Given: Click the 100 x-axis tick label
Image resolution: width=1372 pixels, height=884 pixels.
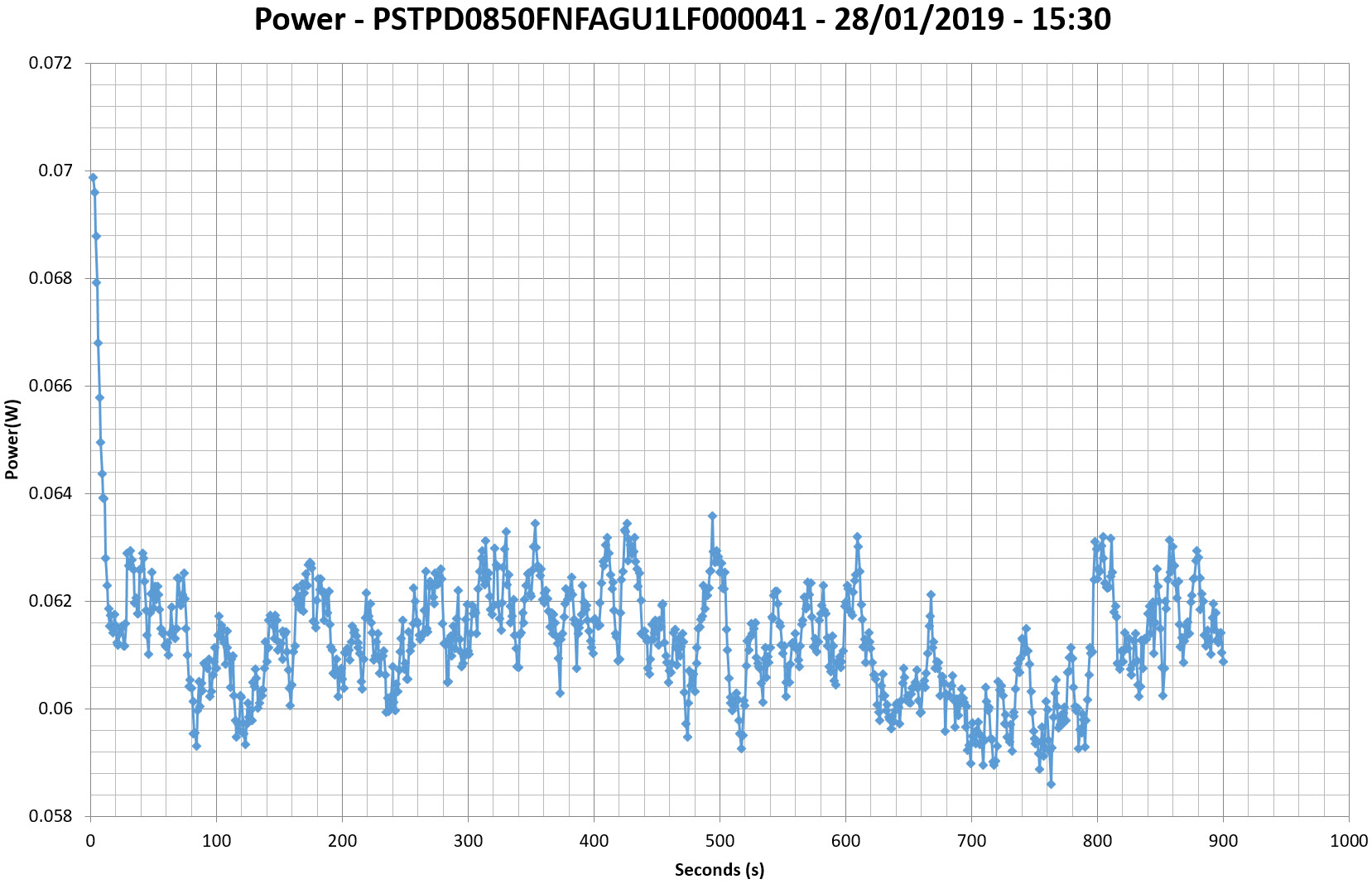Looking at the screenshot, I should tap(216, 841).
